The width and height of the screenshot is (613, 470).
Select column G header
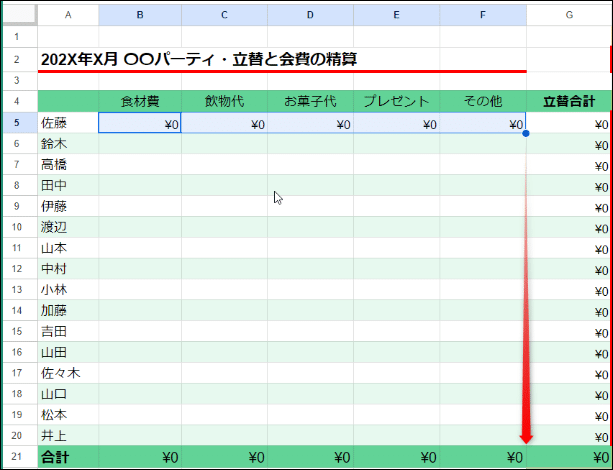[x=569, y=15]
